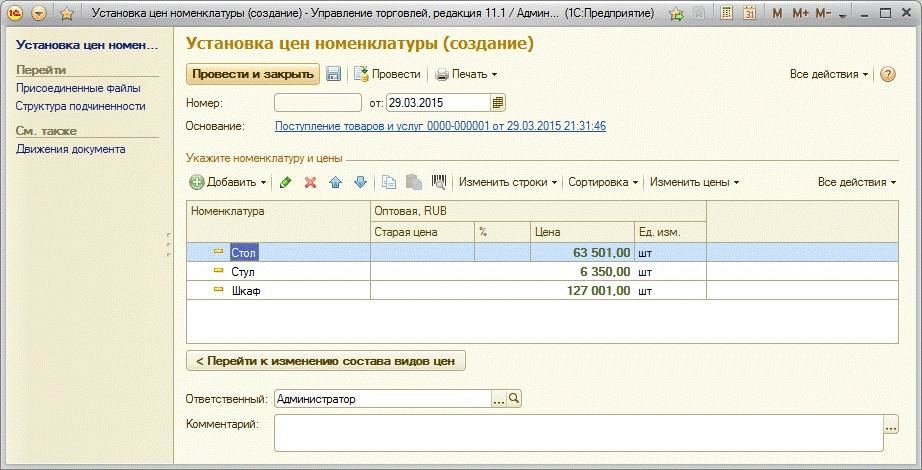Click the green pencil edit row icon
Screen dimensions: 922x470
286,183
